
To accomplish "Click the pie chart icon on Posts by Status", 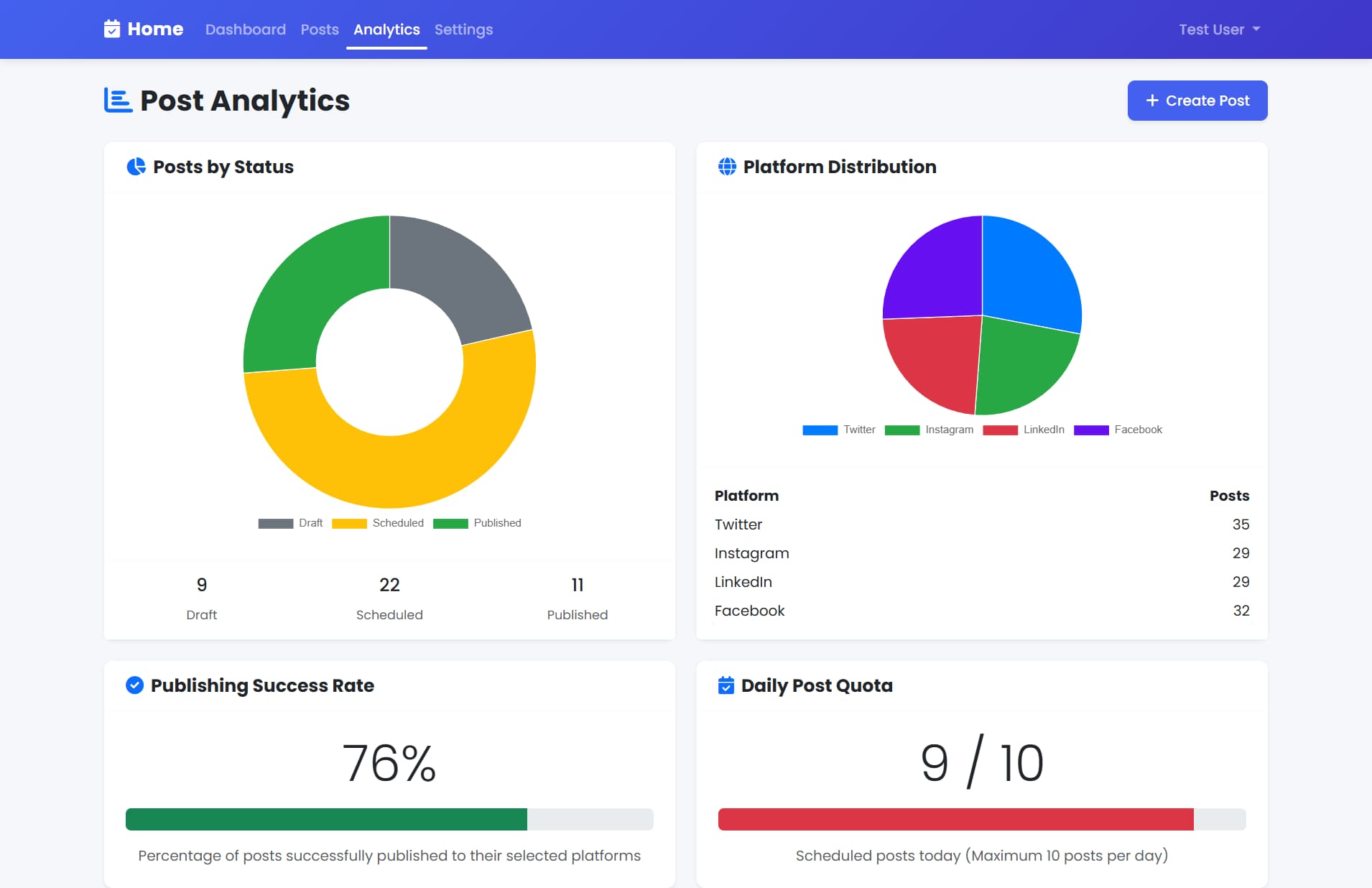I will (x=135, y=166).
